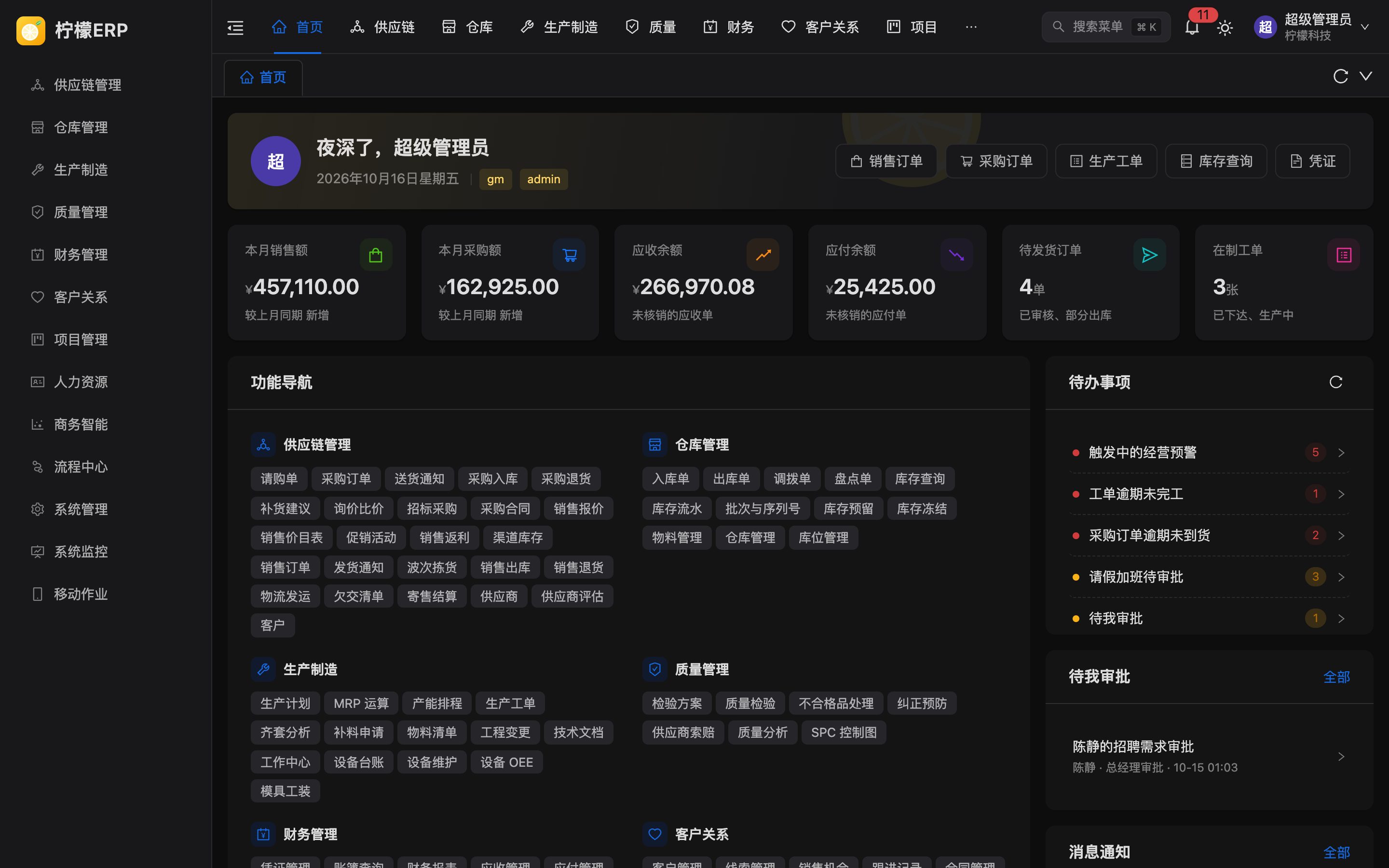Expand the more menu ellipsis in top navigation
This screenshot has width=1389, height=868.
click(971, 27)
